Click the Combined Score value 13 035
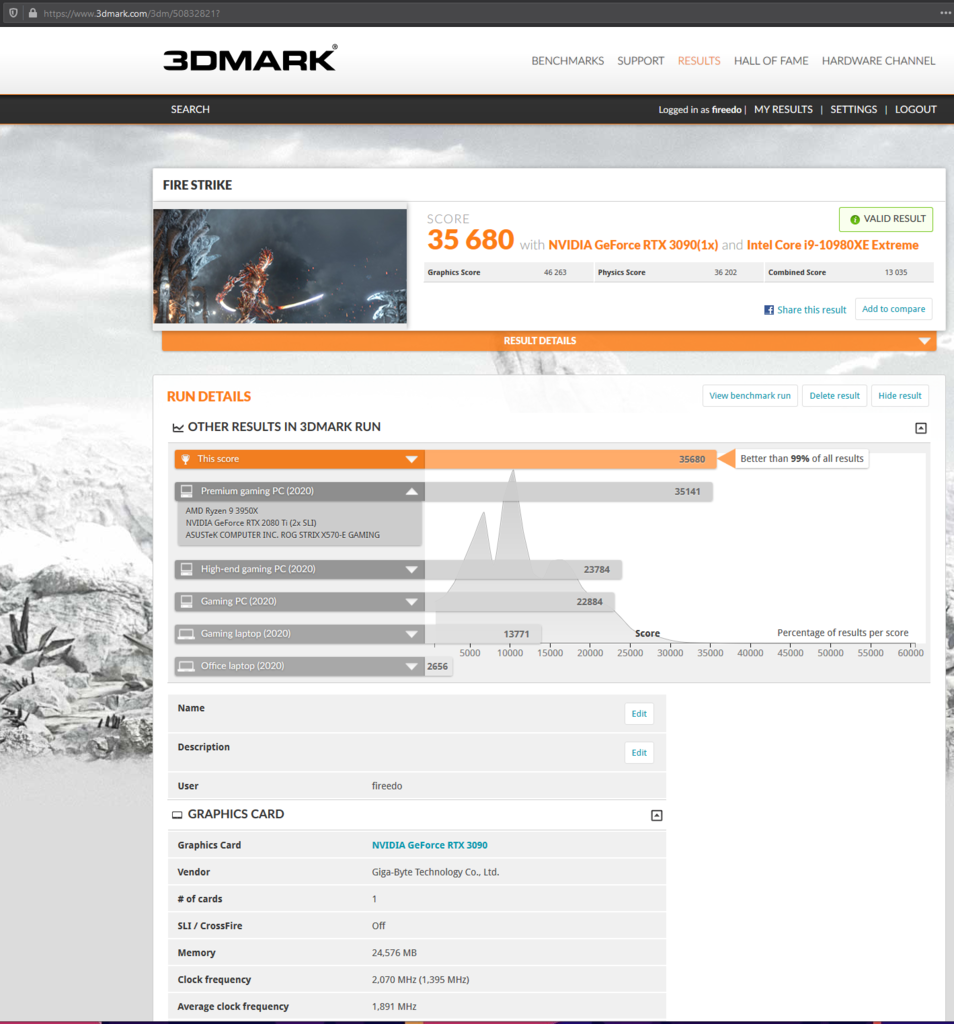This screenshot has width=954, height=1024. [x=896, y=272]
